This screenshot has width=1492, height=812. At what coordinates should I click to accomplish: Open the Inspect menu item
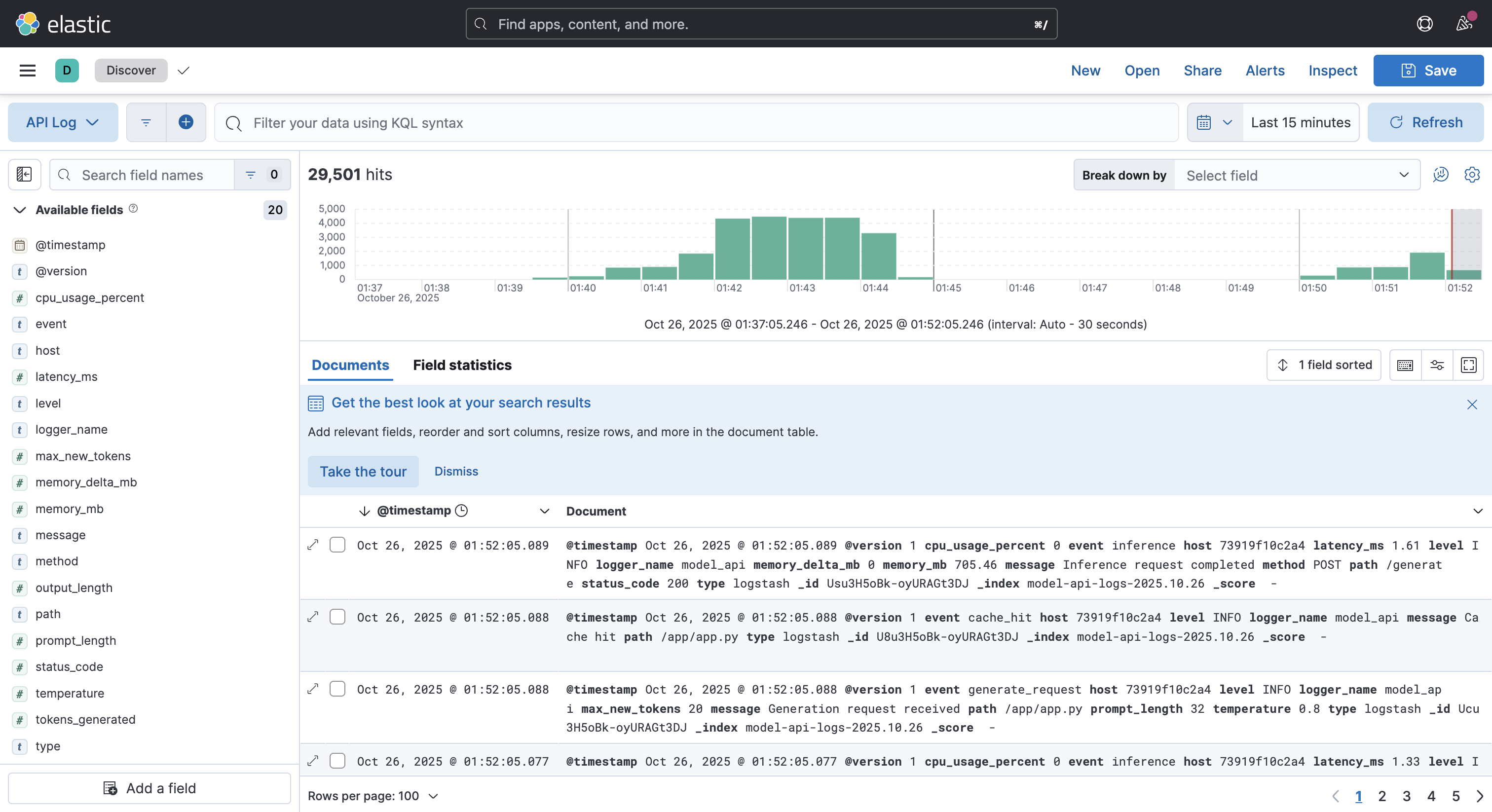[1332, 70]
